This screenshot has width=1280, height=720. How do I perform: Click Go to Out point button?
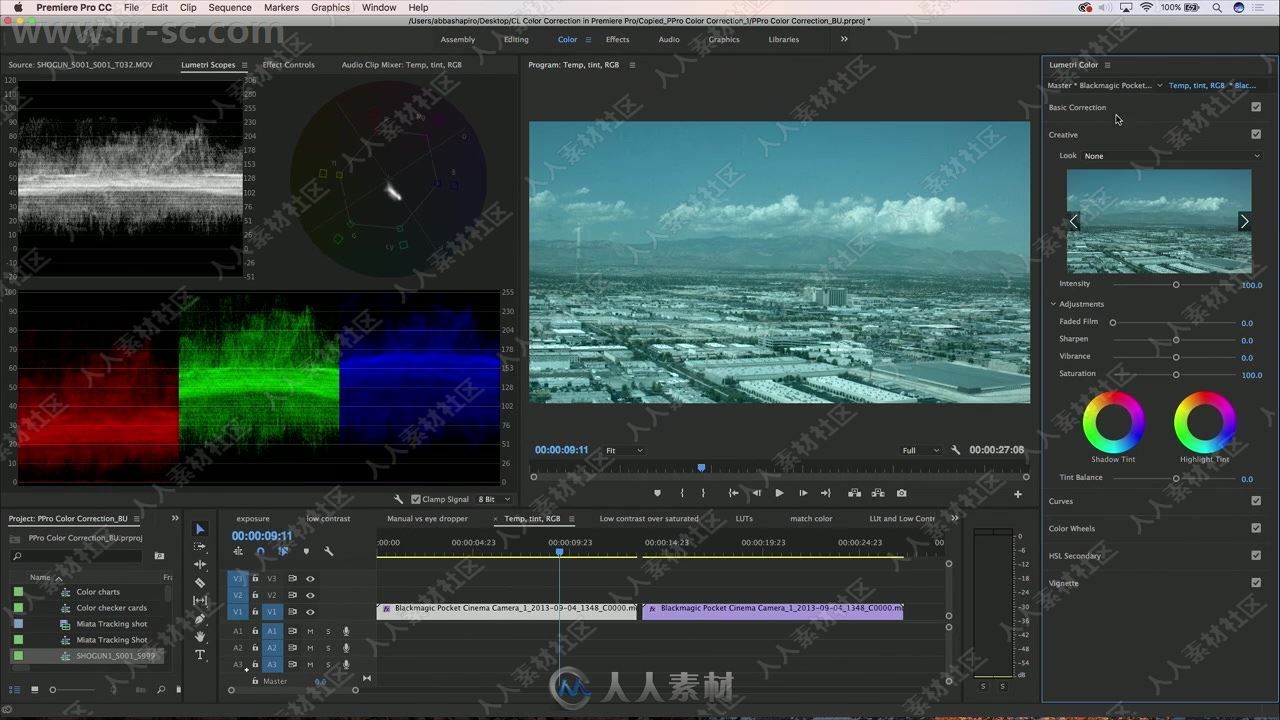coord(826,493)
